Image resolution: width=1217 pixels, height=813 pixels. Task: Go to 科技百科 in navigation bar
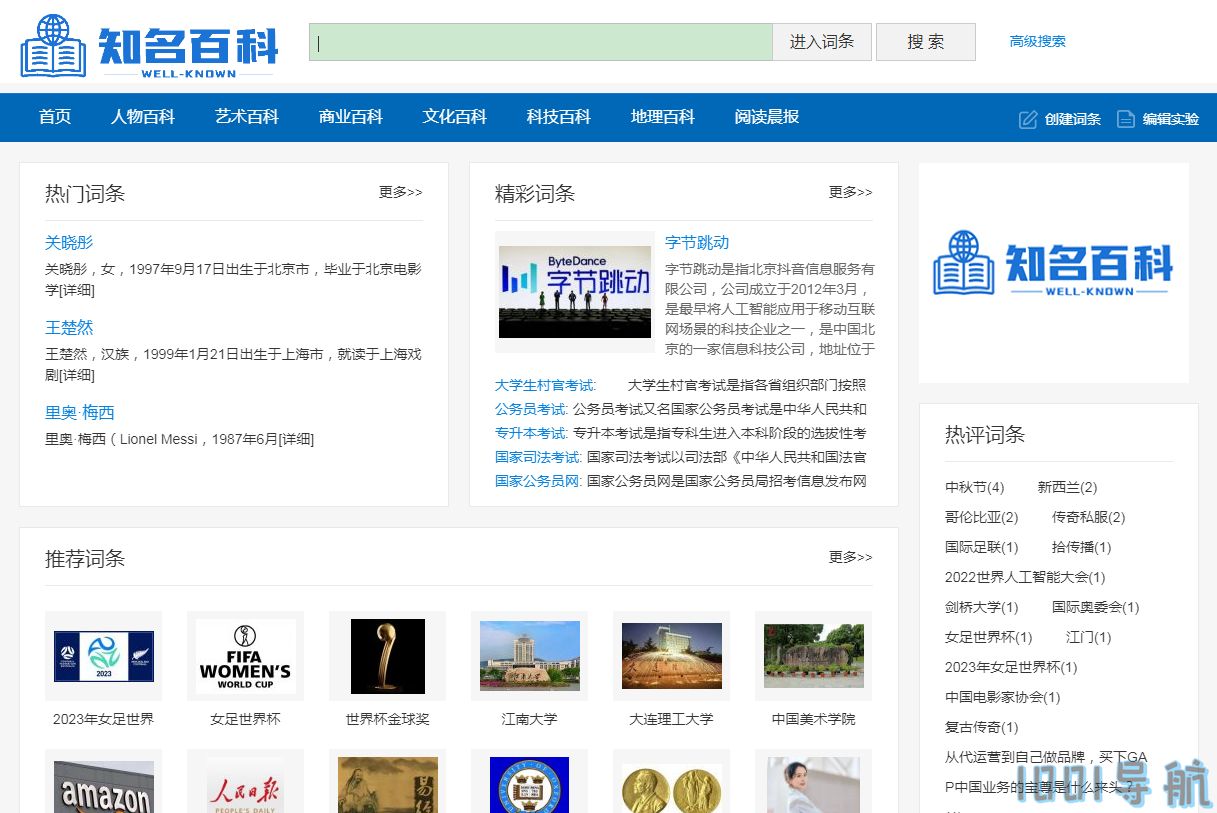(559, 117)
